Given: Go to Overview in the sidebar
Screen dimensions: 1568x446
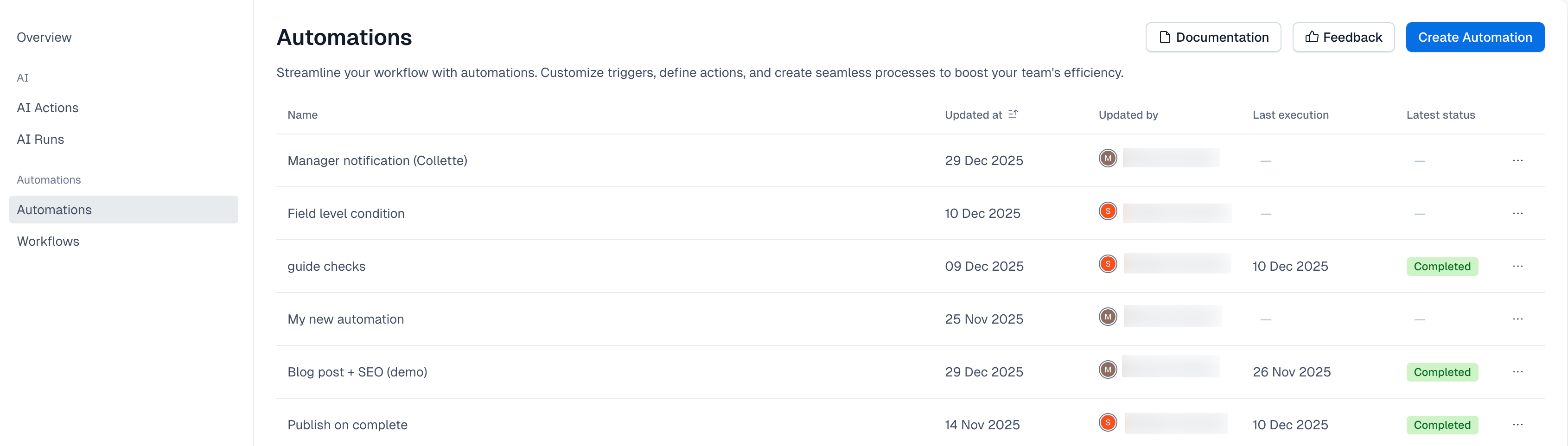Looking at the screenshot, I should 44,37.
